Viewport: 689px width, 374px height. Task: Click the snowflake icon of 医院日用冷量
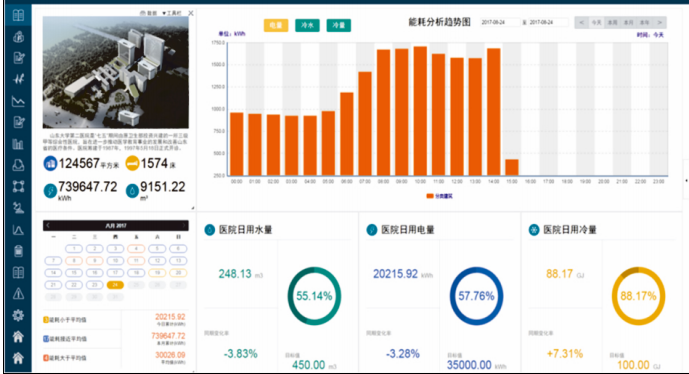click(534, 229)
